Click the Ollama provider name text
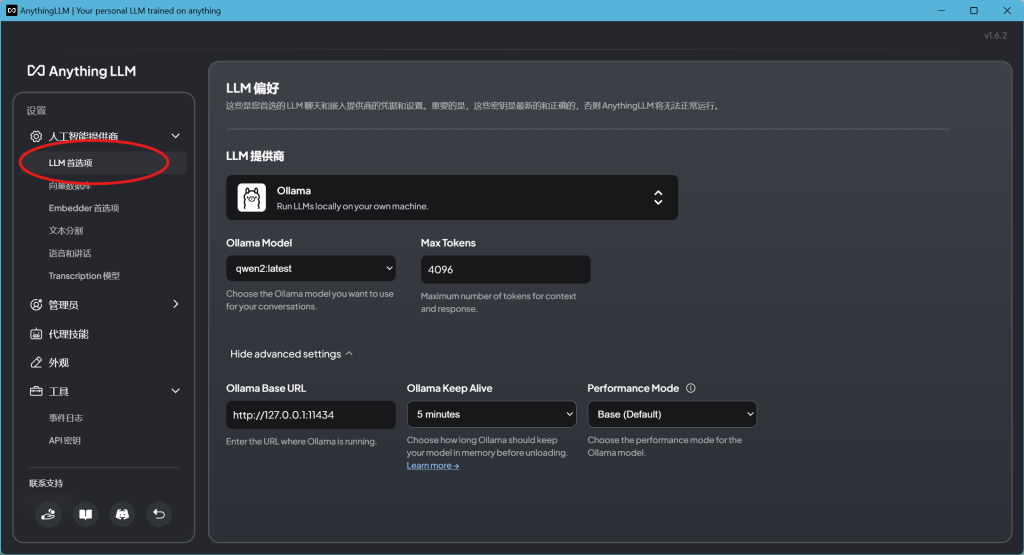Image resolution: width=1024 pixels, height=555 pixels. 294,191
